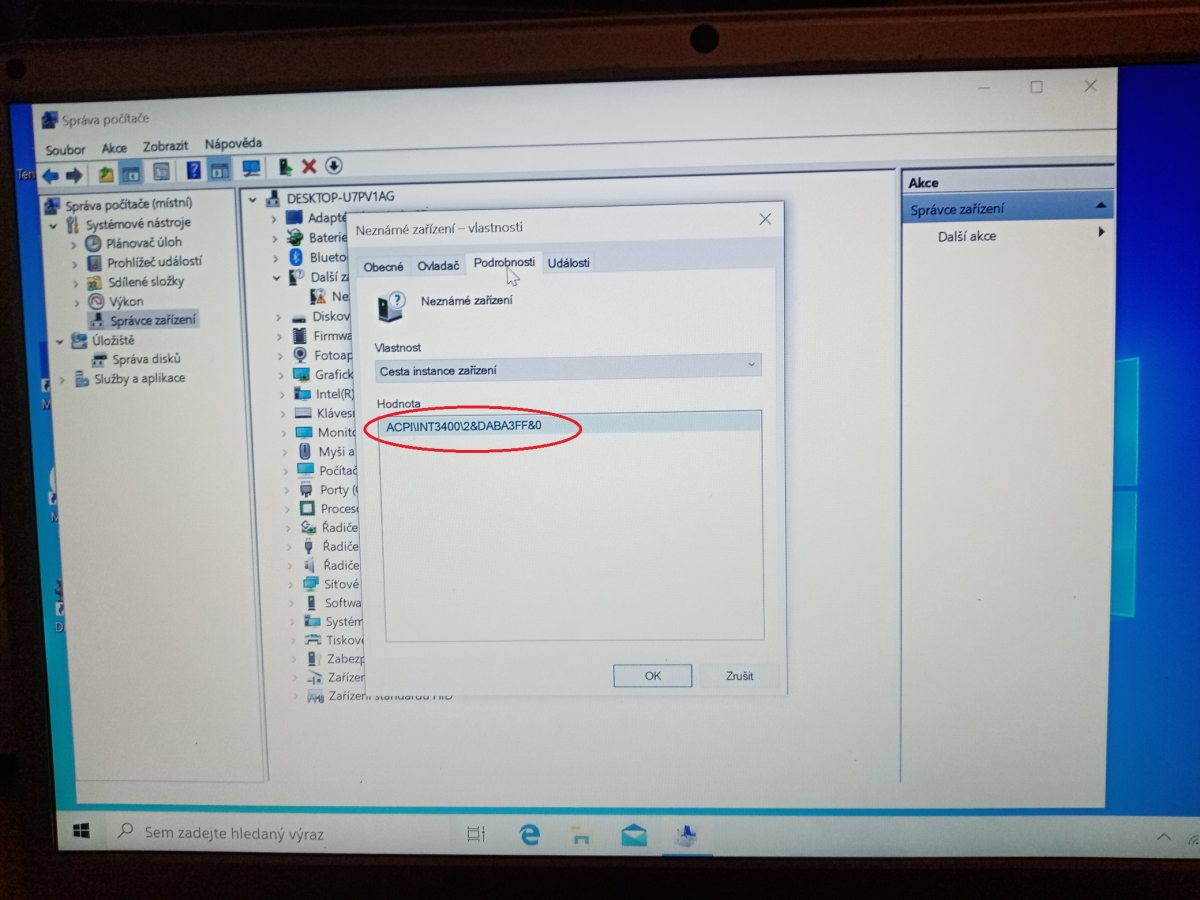Click Další akce in the Akce pane
Viewport: 1200px width, 900px height.
(x=967, y=236)
